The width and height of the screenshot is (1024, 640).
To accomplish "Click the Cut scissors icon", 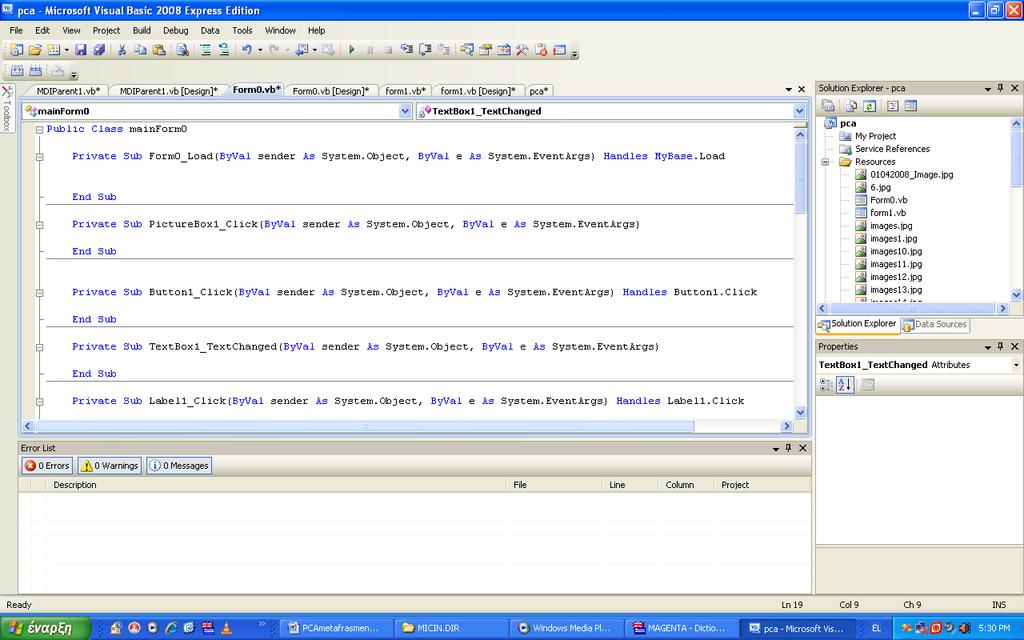I will [121, 50].
